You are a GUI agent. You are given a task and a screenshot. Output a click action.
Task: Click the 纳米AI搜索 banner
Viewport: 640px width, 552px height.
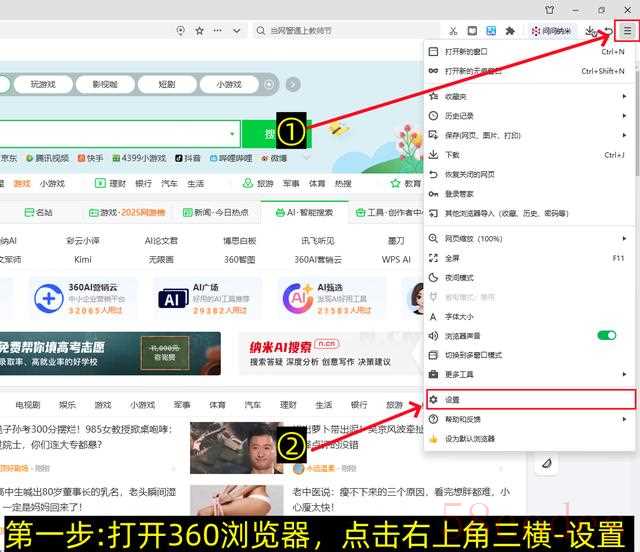coord(331,354)
